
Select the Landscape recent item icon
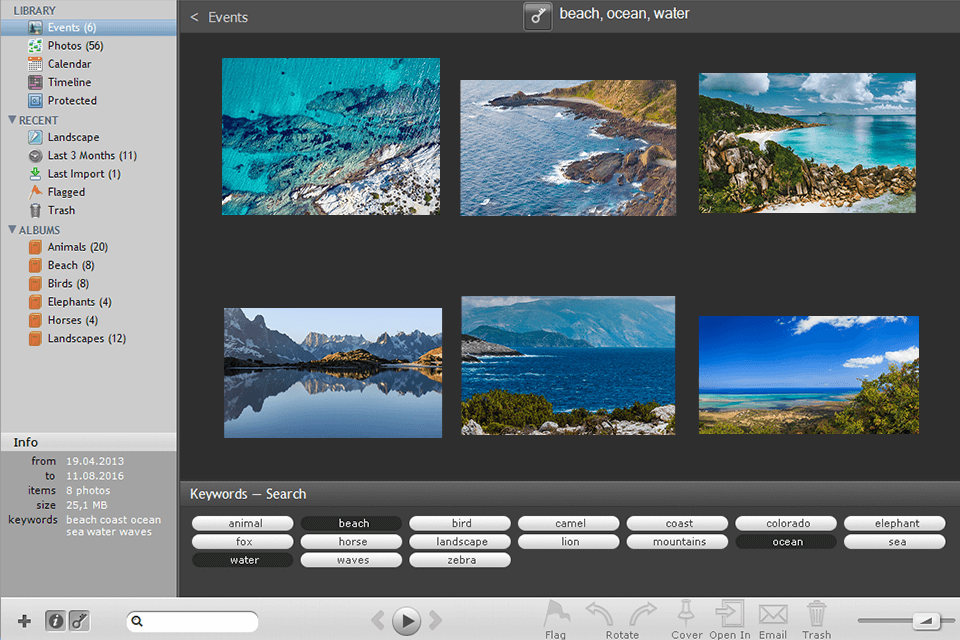[x=36, y=137]
